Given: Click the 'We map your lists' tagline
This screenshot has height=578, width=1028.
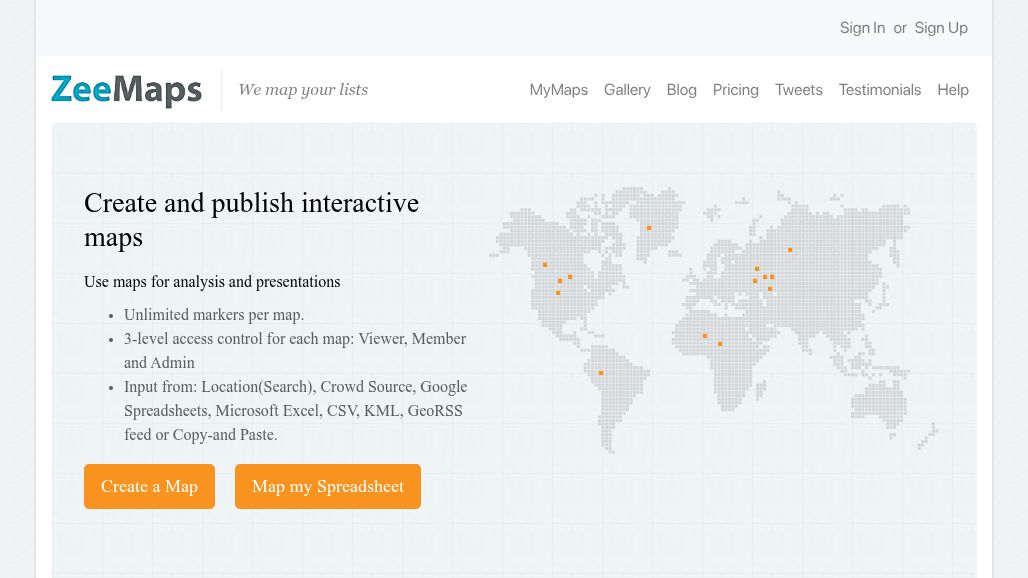Looking at the screenshot, I should (x=303, y=90).
